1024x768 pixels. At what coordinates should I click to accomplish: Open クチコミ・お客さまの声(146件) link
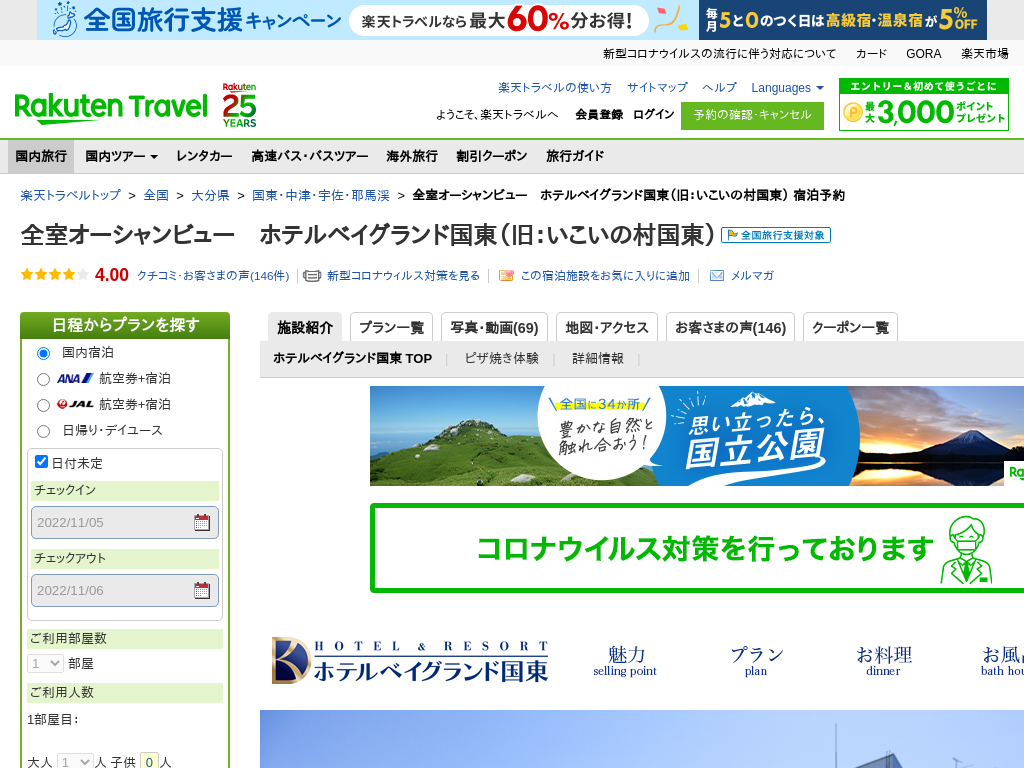click(213, 276)
